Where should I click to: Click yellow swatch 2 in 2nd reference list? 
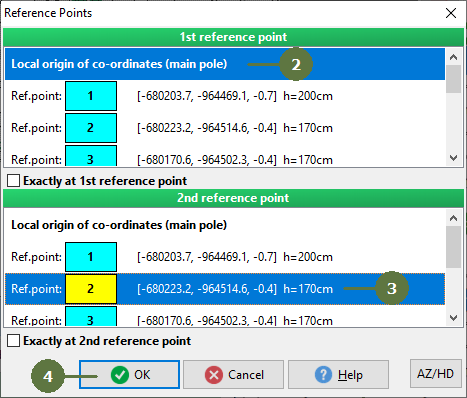click(91, 289)
